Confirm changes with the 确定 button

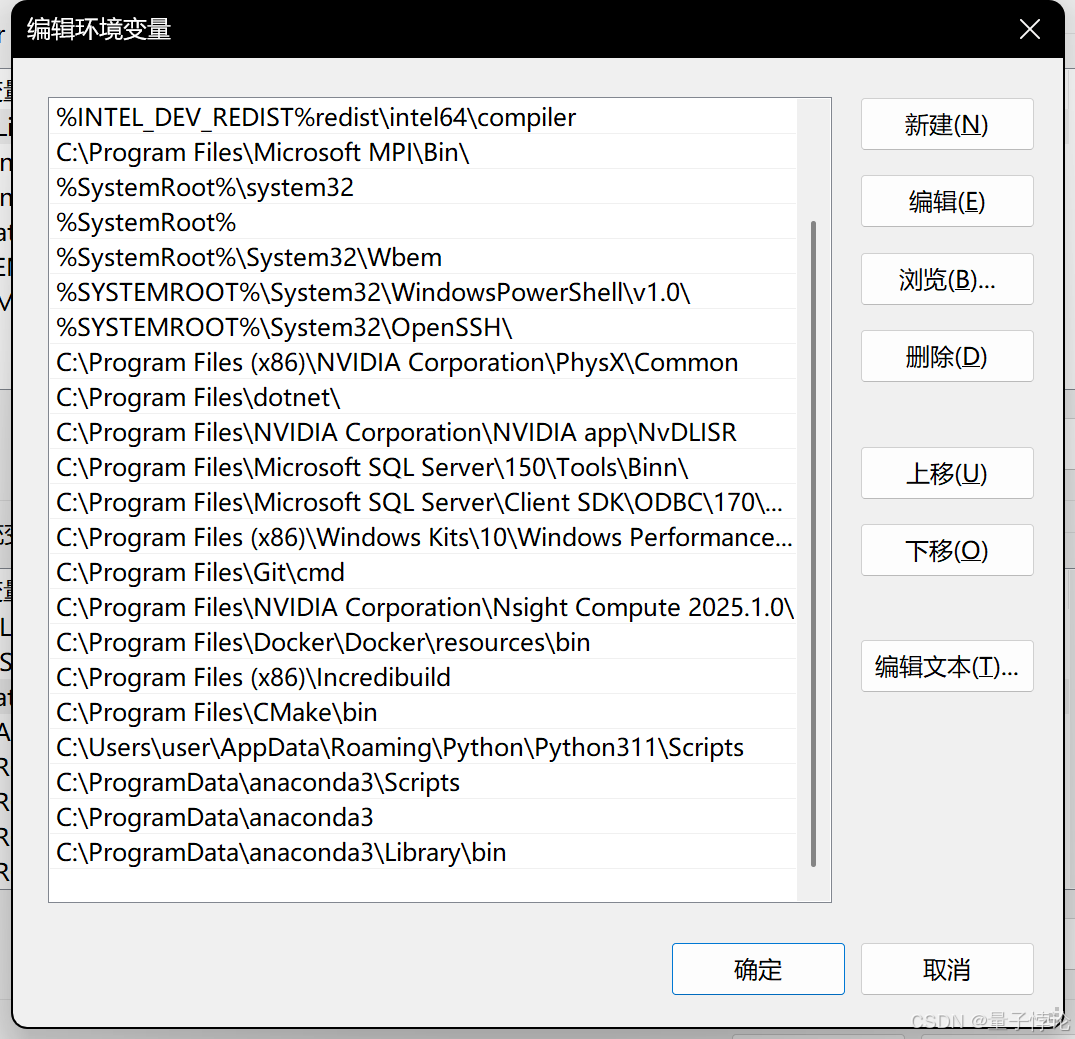coord(758,968)
